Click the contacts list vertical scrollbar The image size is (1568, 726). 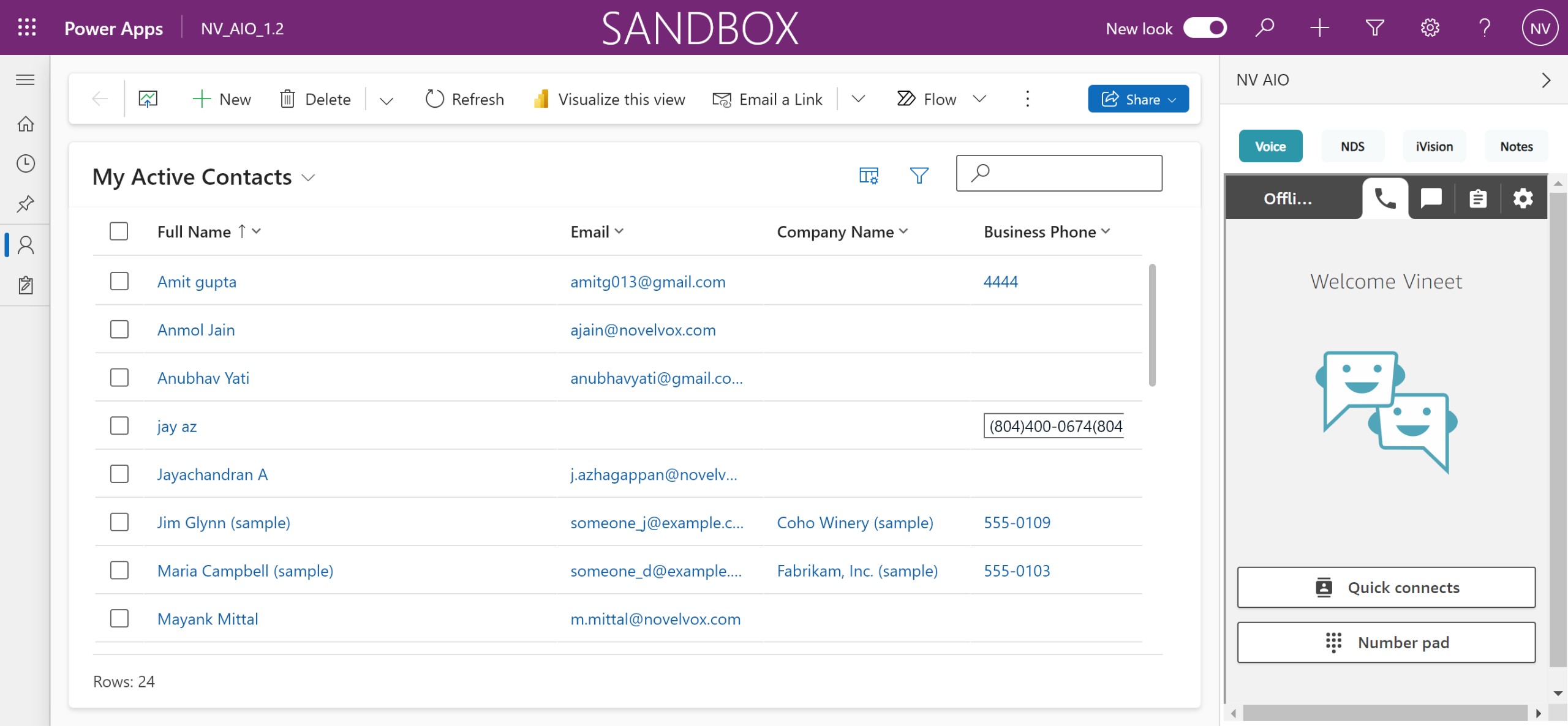click(x=1151, y=325)
